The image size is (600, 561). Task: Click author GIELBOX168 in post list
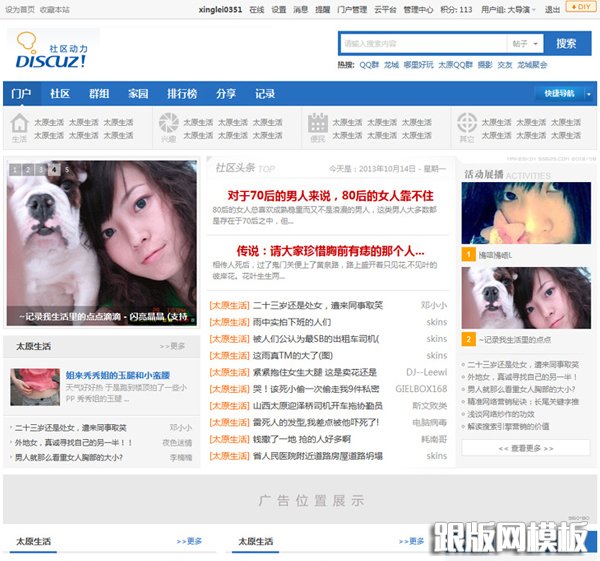(x=421, y=389)
